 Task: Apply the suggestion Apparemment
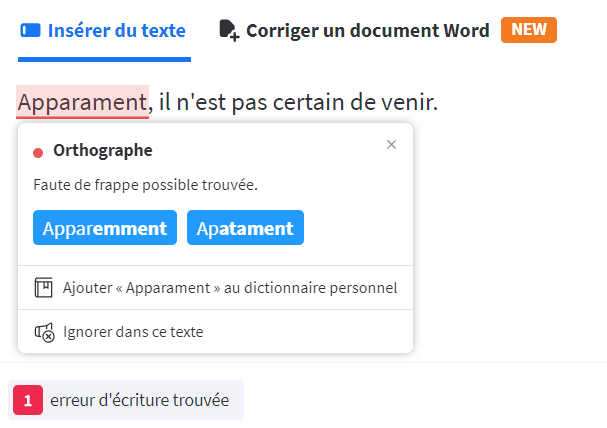tap(105, 228)
